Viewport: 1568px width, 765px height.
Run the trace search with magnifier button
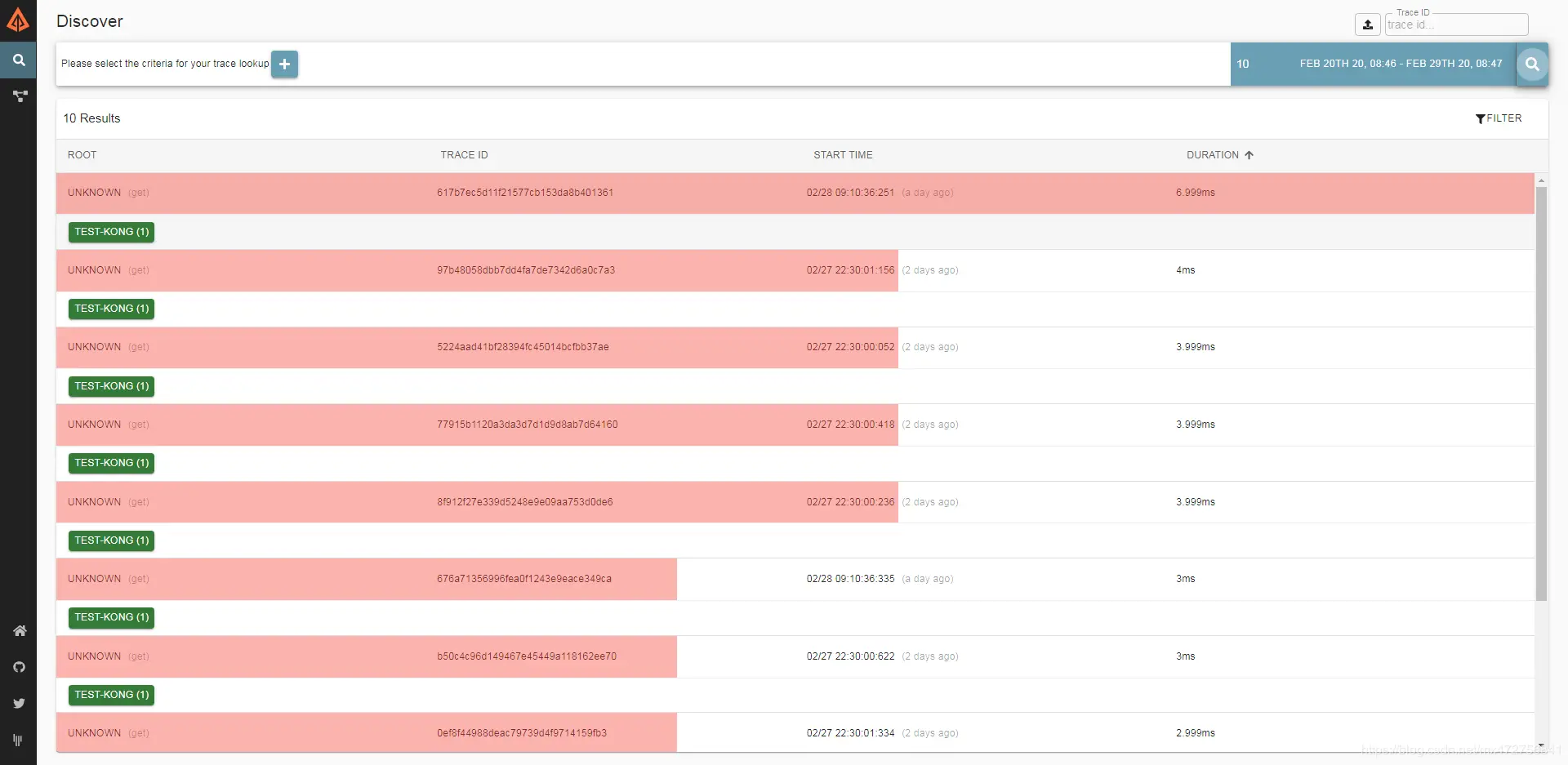(1532, 64)
